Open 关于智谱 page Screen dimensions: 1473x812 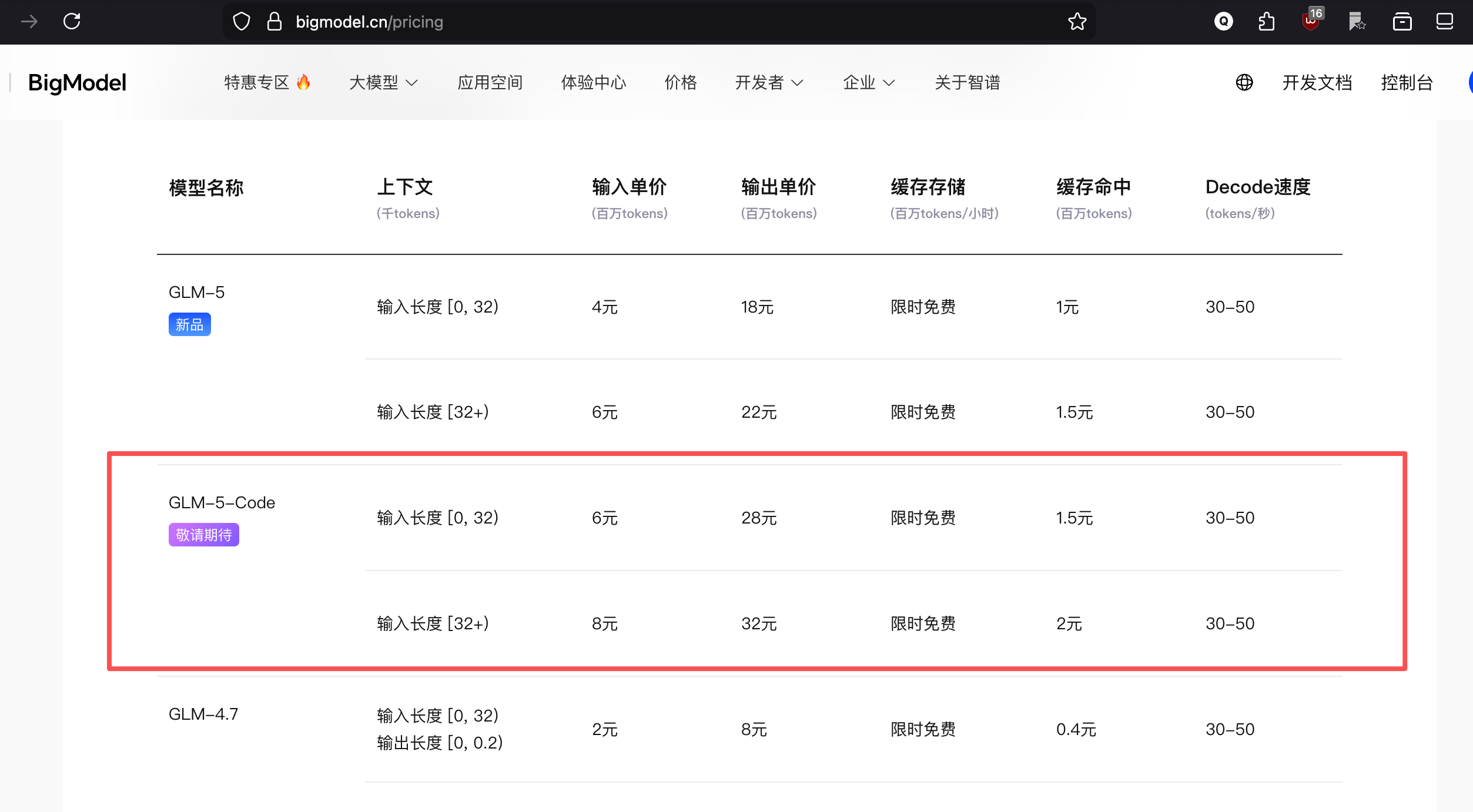[968, 82]
